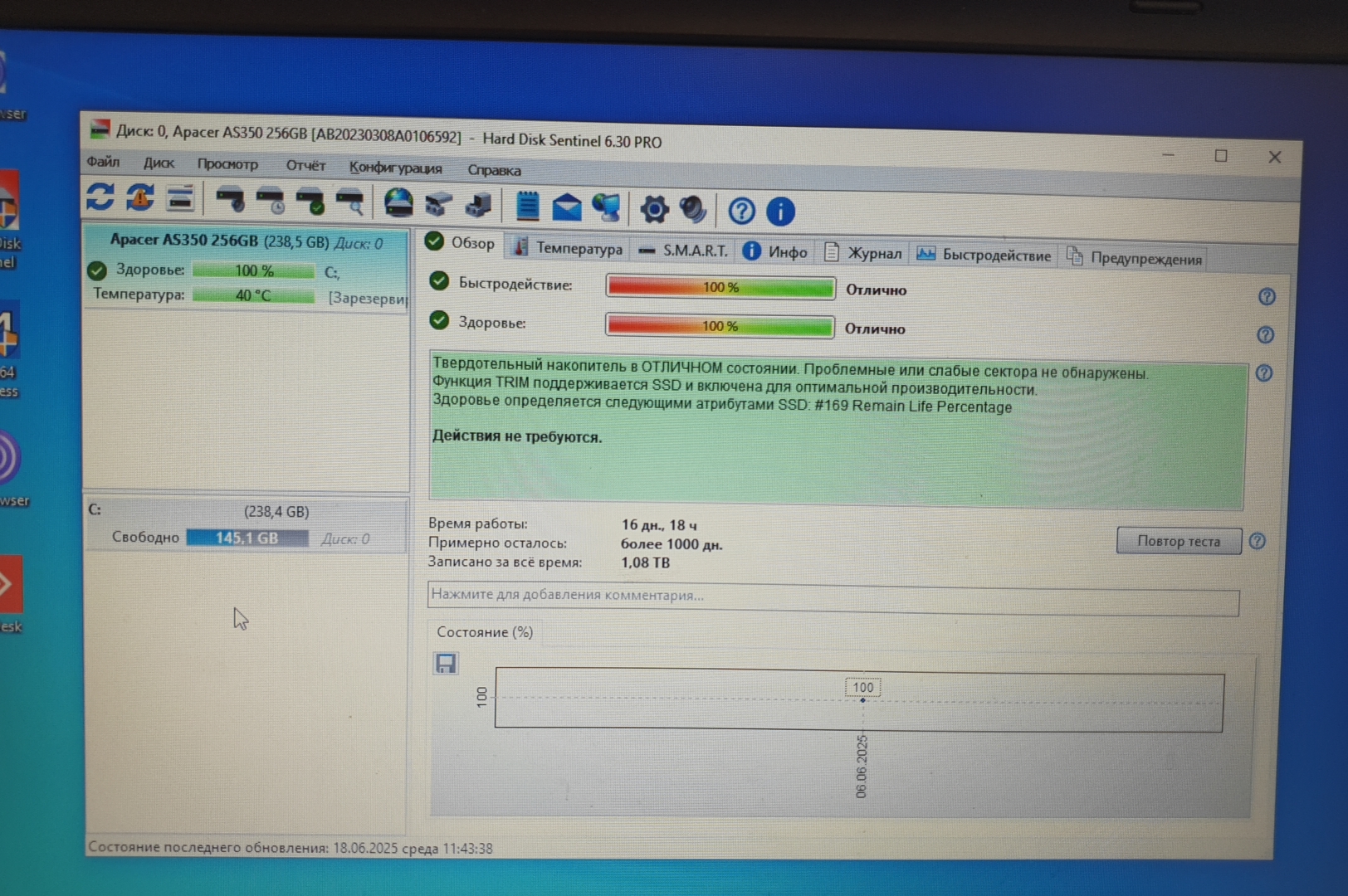Viewport: 1348px width, 896px height.
Task: Click the application icon in title bar
Action: [x=100, y=129]
